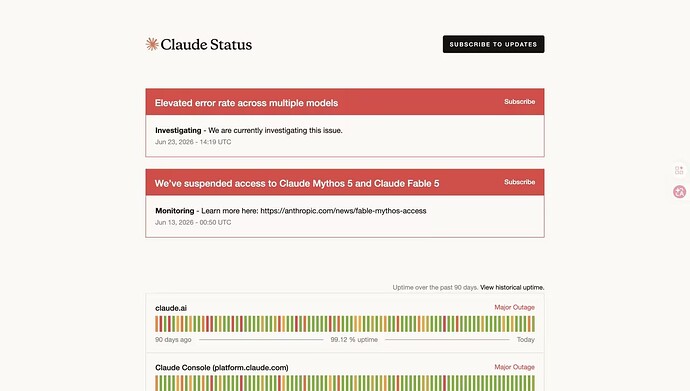Subscribe to the elevated error rate incident
This screenshot has height=391, width=690.
click(x=519, y=102)
